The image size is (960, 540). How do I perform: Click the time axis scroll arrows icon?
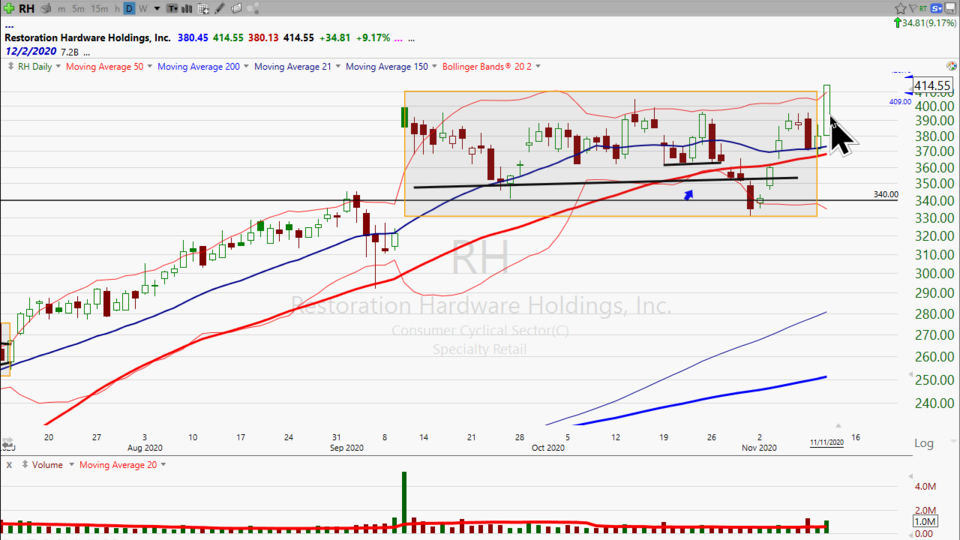7,442
